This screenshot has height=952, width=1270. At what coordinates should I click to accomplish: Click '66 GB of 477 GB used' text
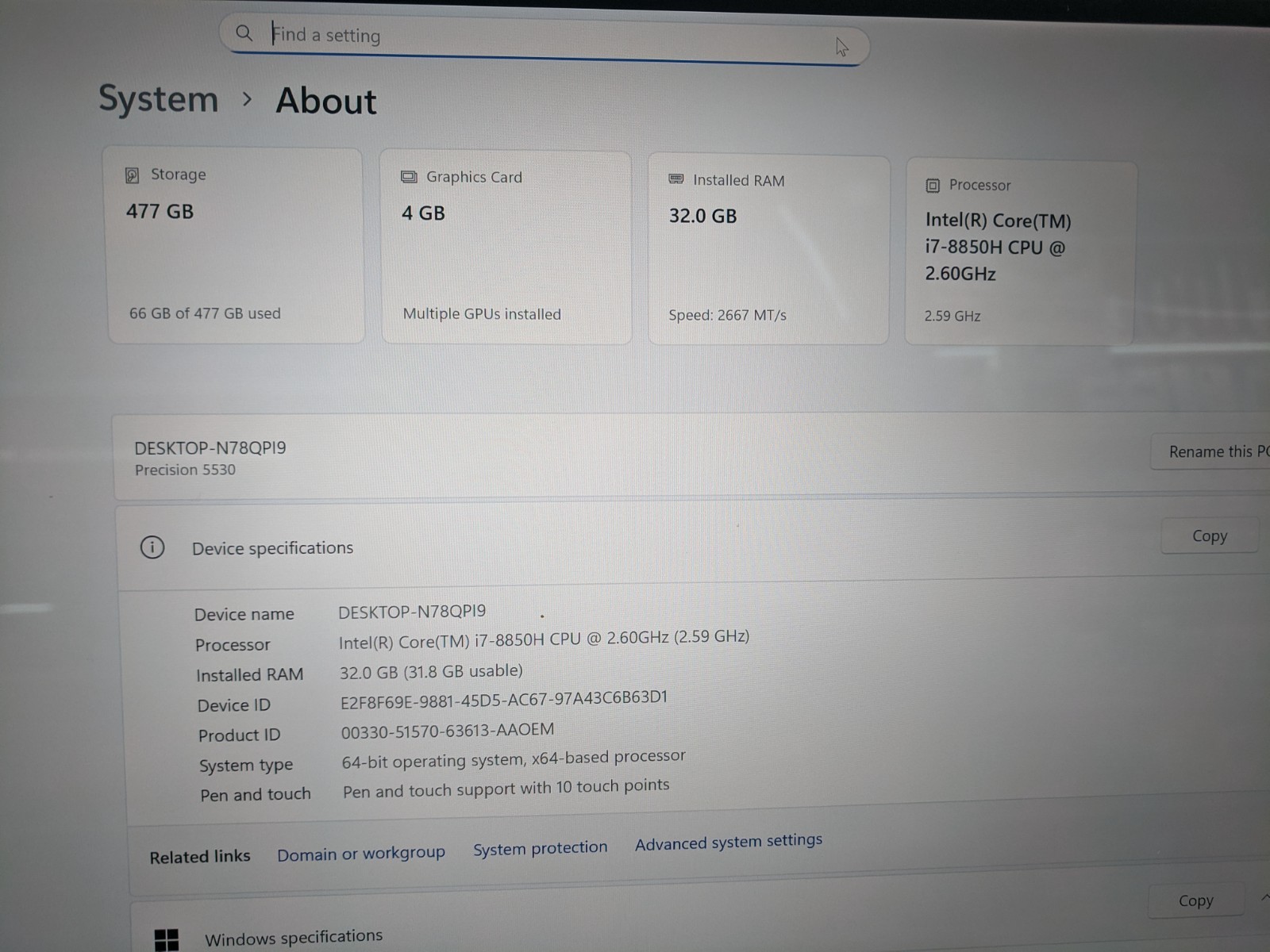tap(205, 313)
